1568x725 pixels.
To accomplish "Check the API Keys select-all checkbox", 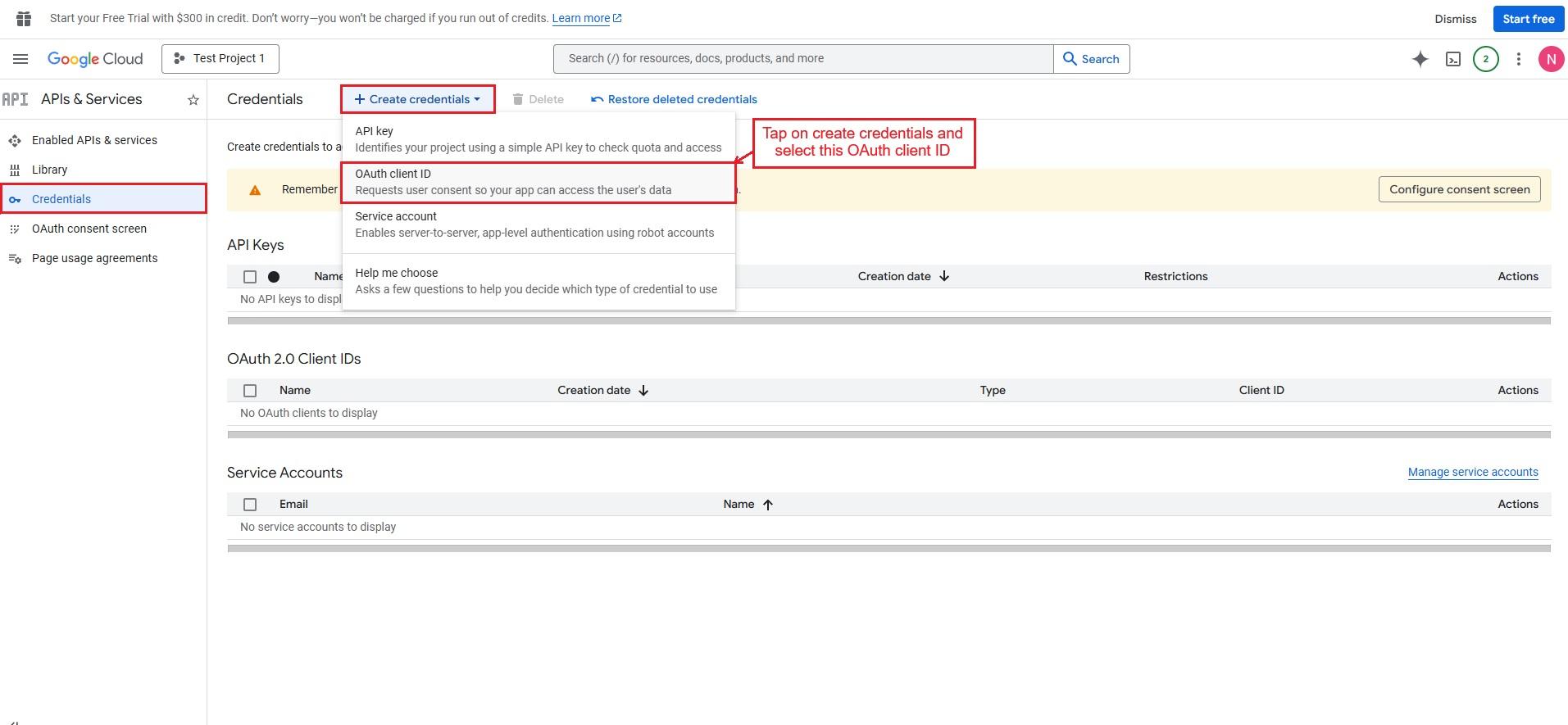I will pyautogui.click(x=250, y=277).
